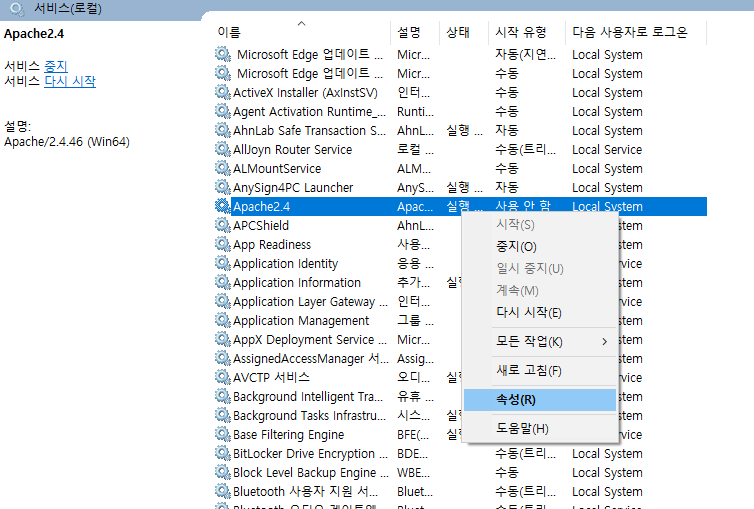Click the gear icon of BitLocker Drive Encryption

[x=223, y=453]
